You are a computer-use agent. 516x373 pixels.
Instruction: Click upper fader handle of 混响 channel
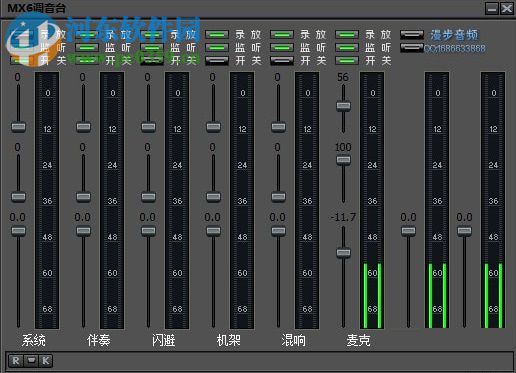pyautogui.click(x=278, y=127)
